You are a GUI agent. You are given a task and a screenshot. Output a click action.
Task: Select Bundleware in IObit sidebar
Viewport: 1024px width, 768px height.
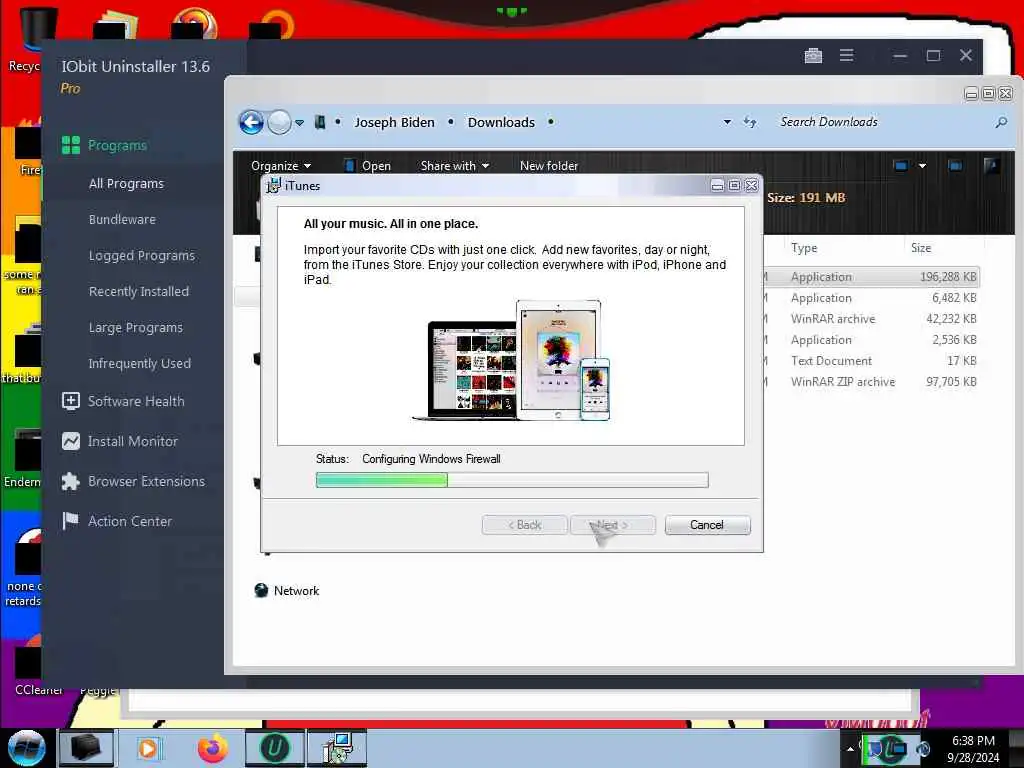point(122,219)
